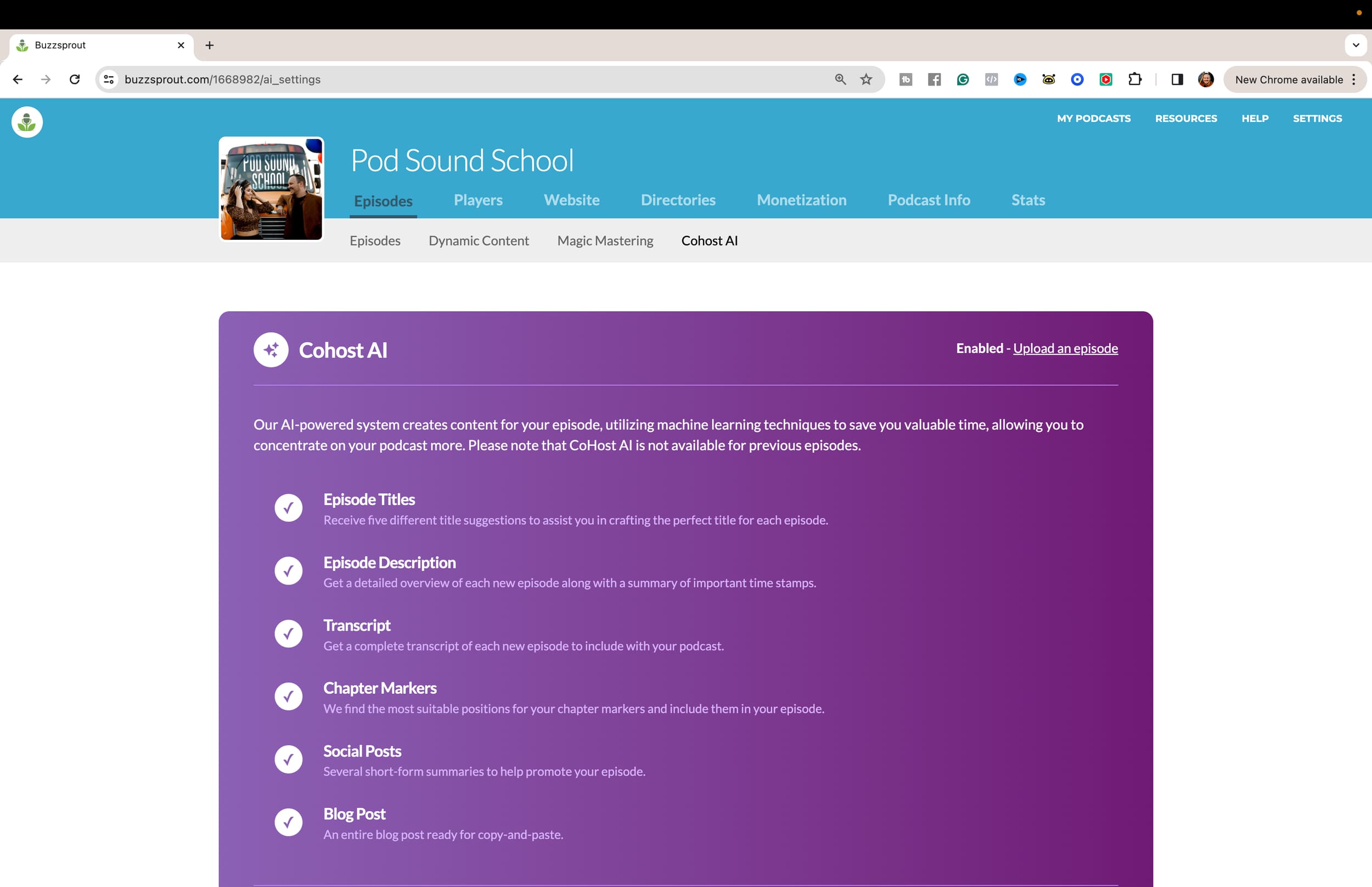Select the Episodes sub-navigation item
The width and height of the screenshot is (1372, 887).
(x=375, y=241)
